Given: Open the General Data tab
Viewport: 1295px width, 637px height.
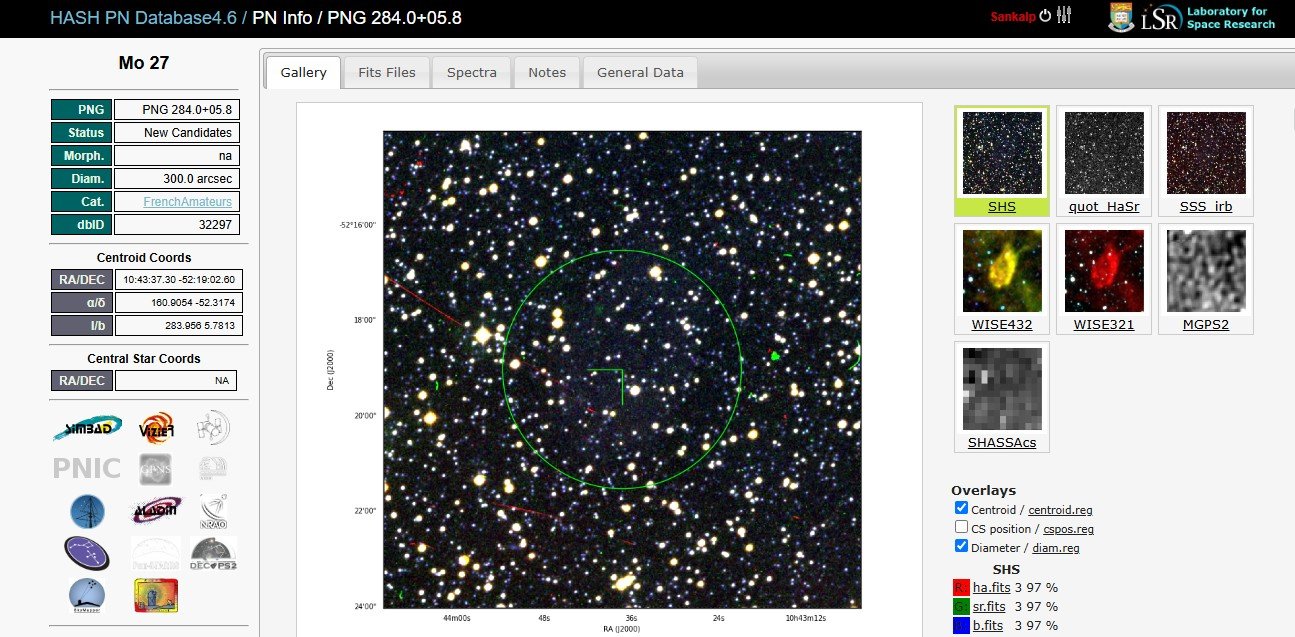Looking at the screenshot, I should click(x=640, y=72).
